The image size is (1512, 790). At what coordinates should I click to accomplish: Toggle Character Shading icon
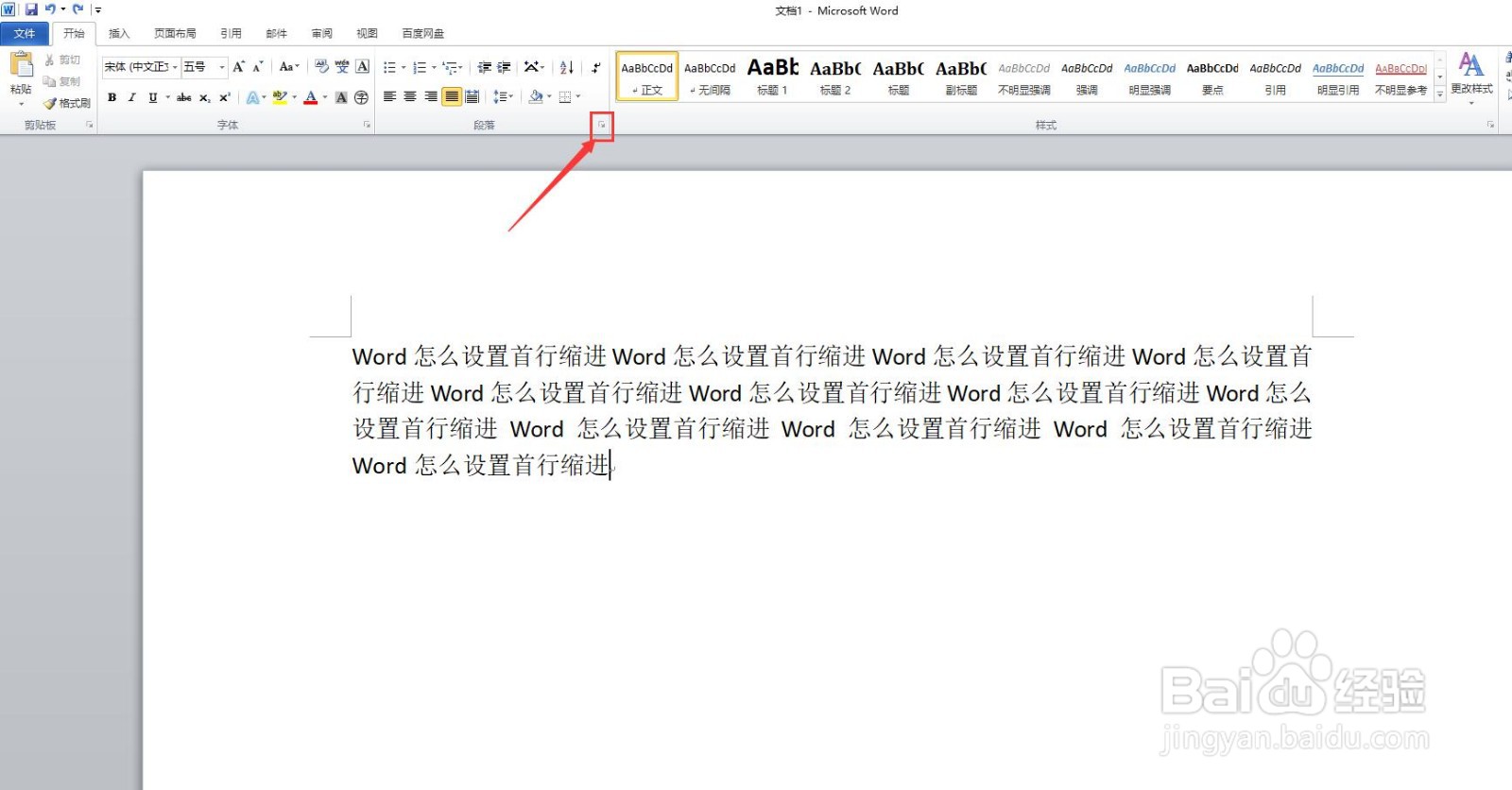coord(341,97)
